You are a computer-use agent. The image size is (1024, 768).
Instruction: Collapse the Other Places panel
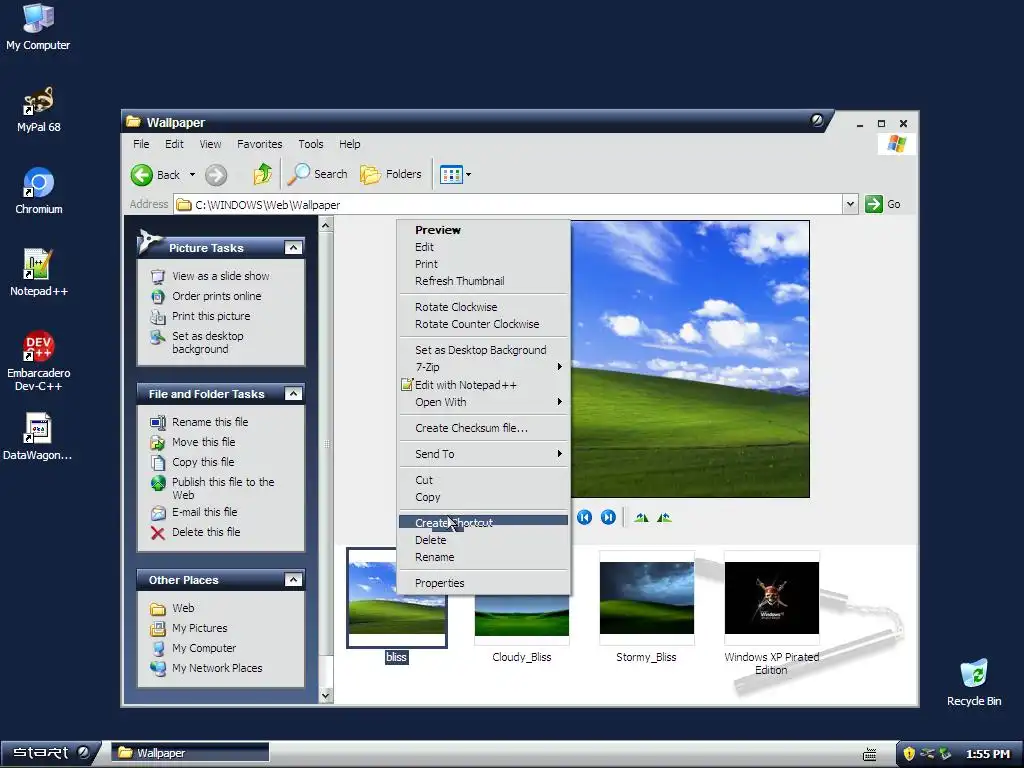(293, 580)
